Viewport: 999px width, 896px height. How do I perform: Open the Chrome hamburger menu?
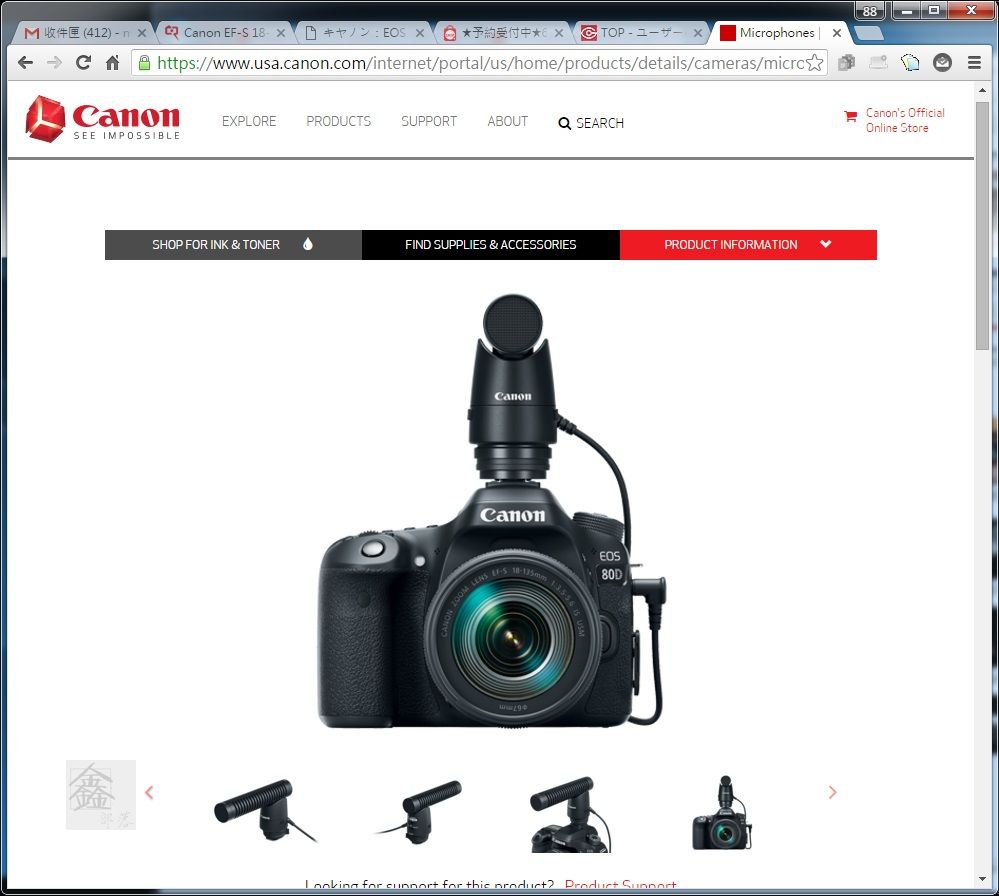[x=974, y=62]
